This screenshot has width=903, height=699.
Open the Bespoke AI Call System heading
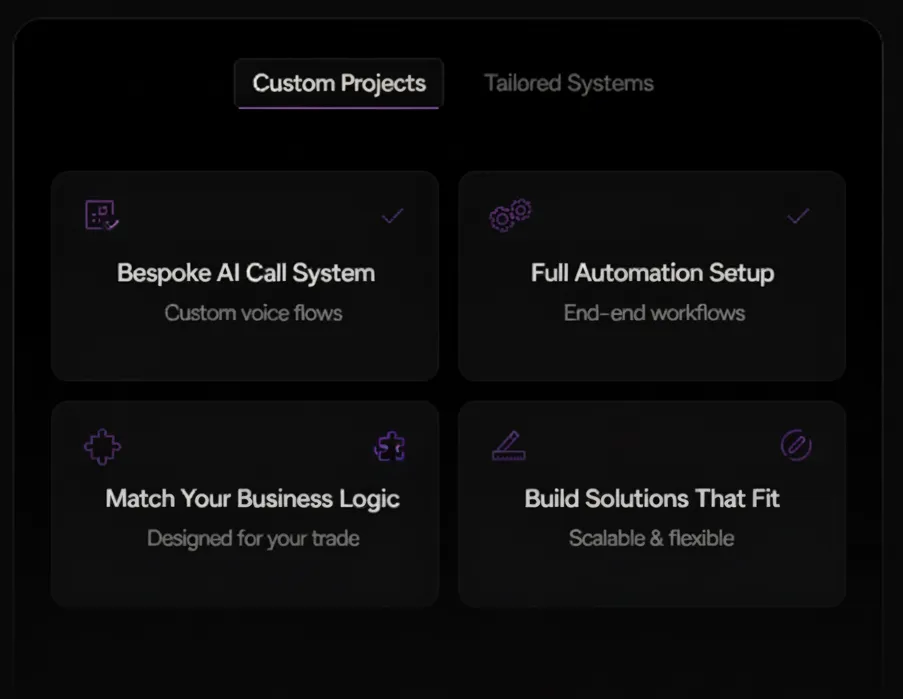tap(246, 273)
